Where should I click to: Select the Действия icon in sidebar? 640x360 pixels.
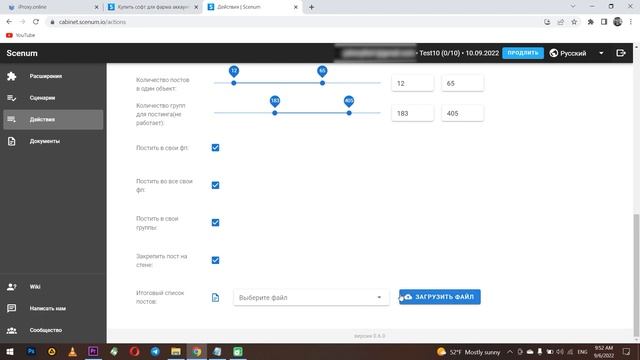(x=11, y=120)
